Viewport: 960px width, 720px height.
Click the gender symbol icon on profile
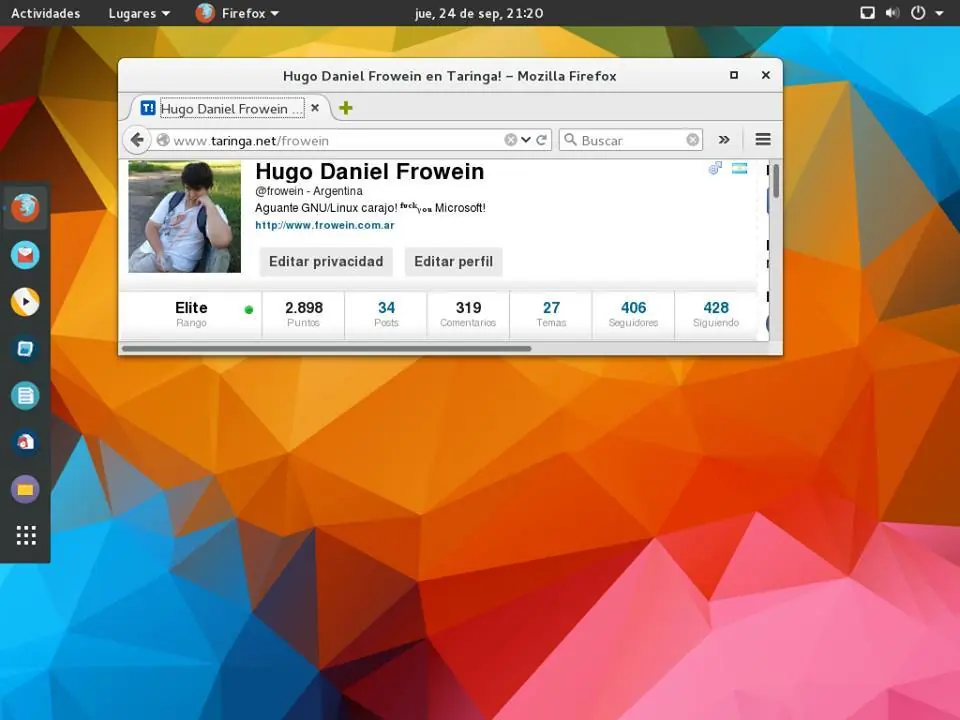(x=715, y=168)
